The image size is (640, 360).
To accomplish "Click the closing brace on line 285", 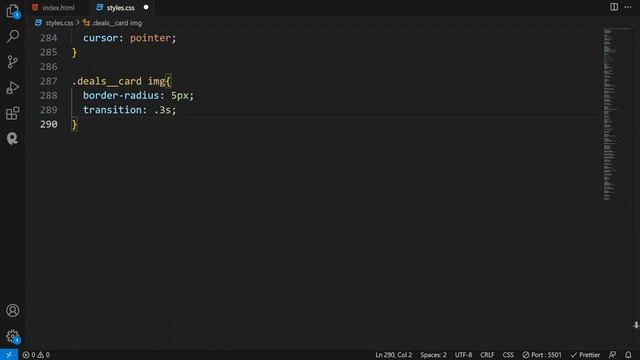I will [x=74, y=53].
